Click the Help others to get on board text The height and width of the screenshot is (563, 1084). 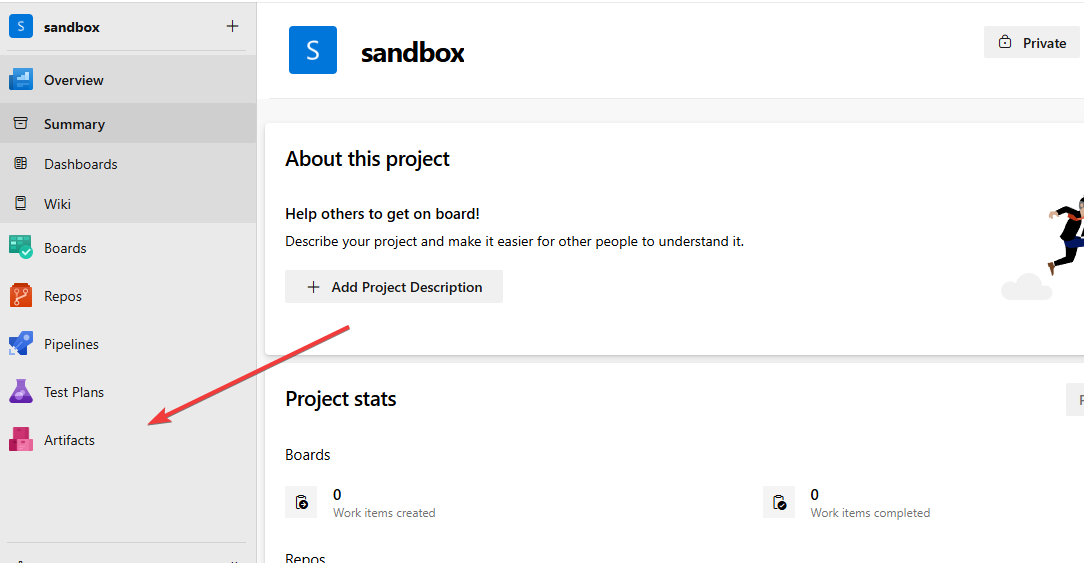point(382,214)
